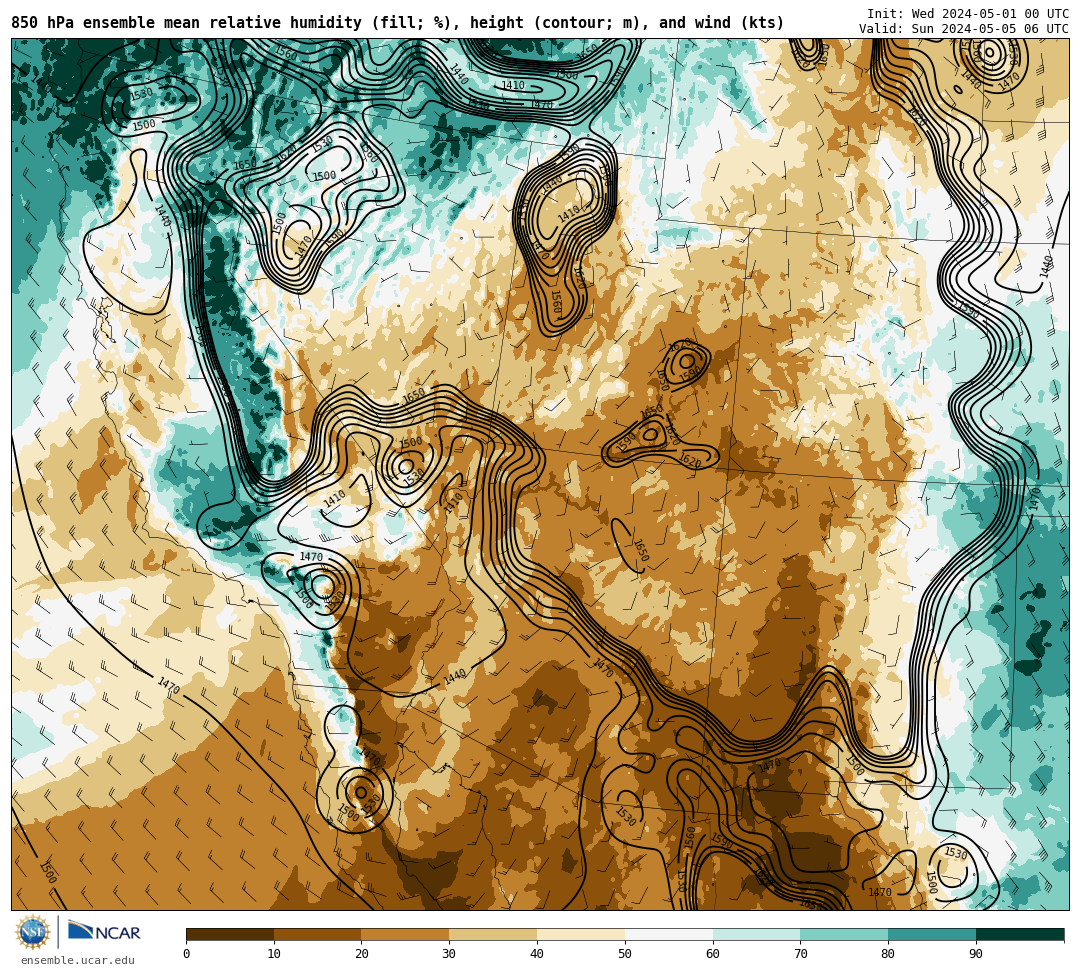Viewport: 1080px width, 973px height.
Task: Open the ensemble.ucar.edu link text
Action: tap(78, 960)
